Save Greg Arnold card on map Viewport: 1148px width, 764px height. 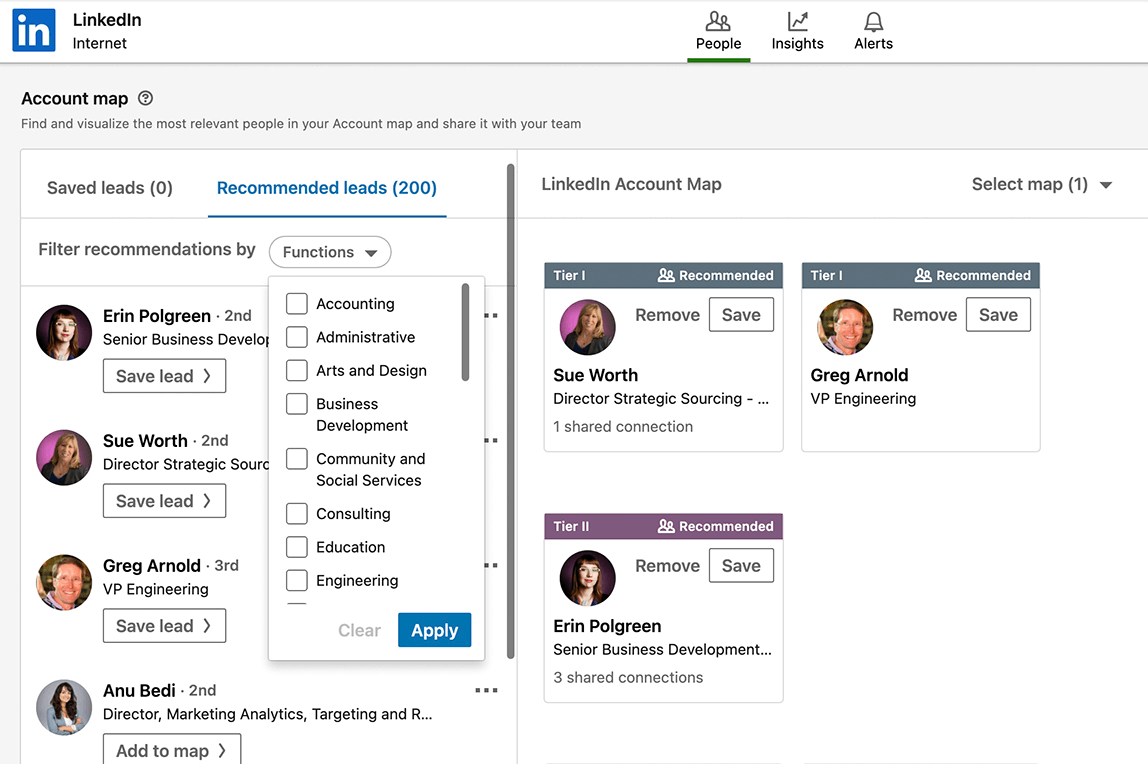tap(998, 315)
